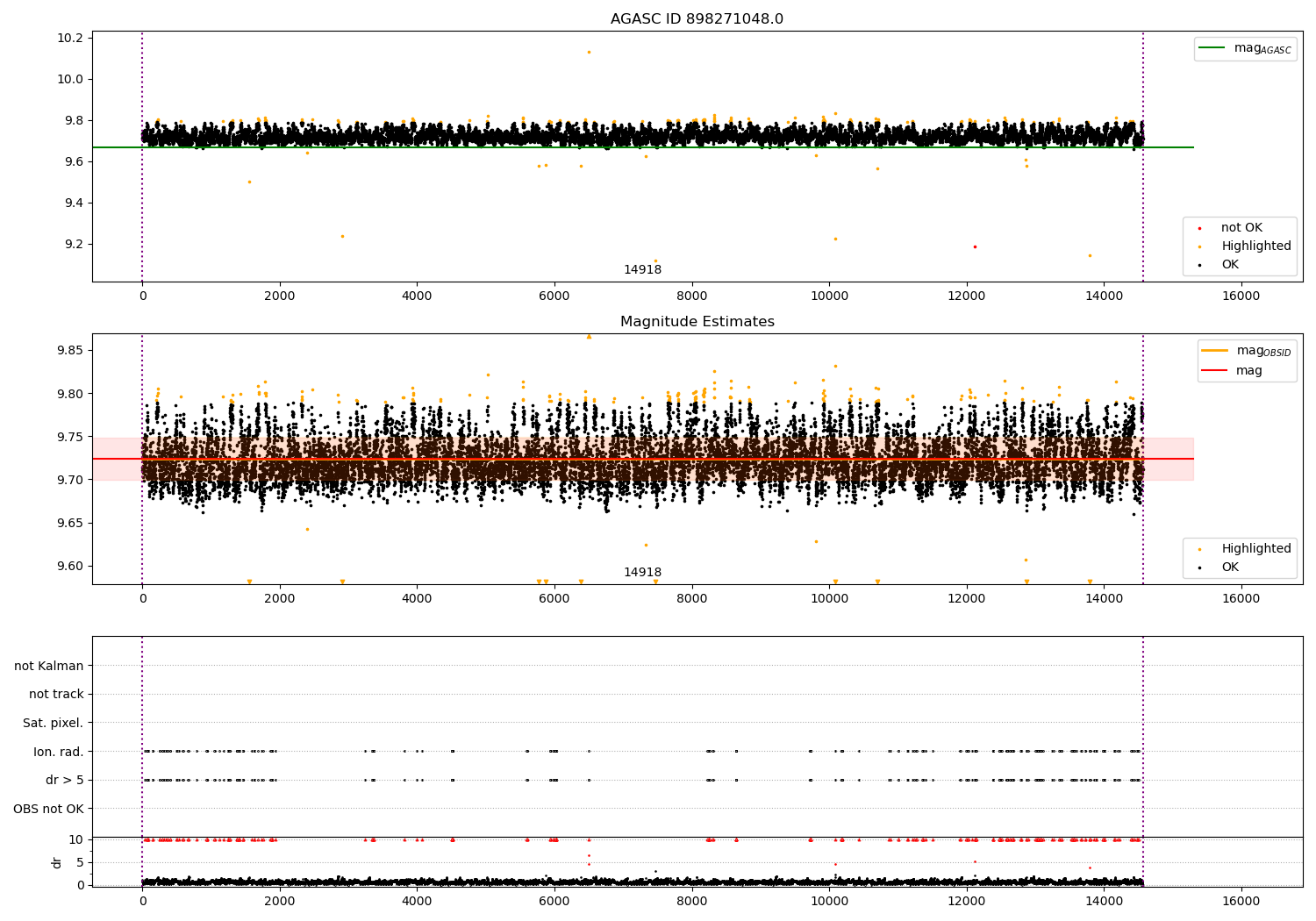This screenshot has height=921, width=1316.
Task: Click the 'OK' legend entry in Magnitude Estimates plot
Action: [1230, 568]
